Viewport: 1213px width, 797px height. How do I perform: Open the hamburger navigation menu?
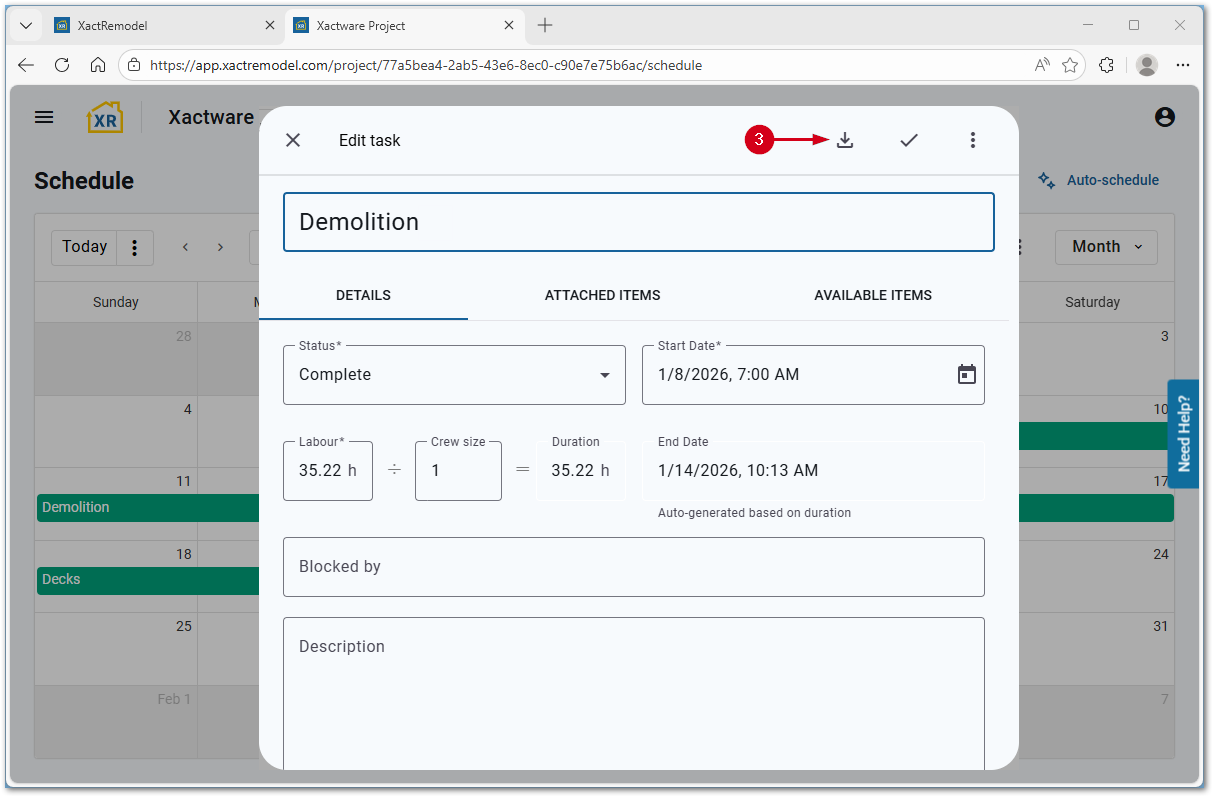pos(44,117)
